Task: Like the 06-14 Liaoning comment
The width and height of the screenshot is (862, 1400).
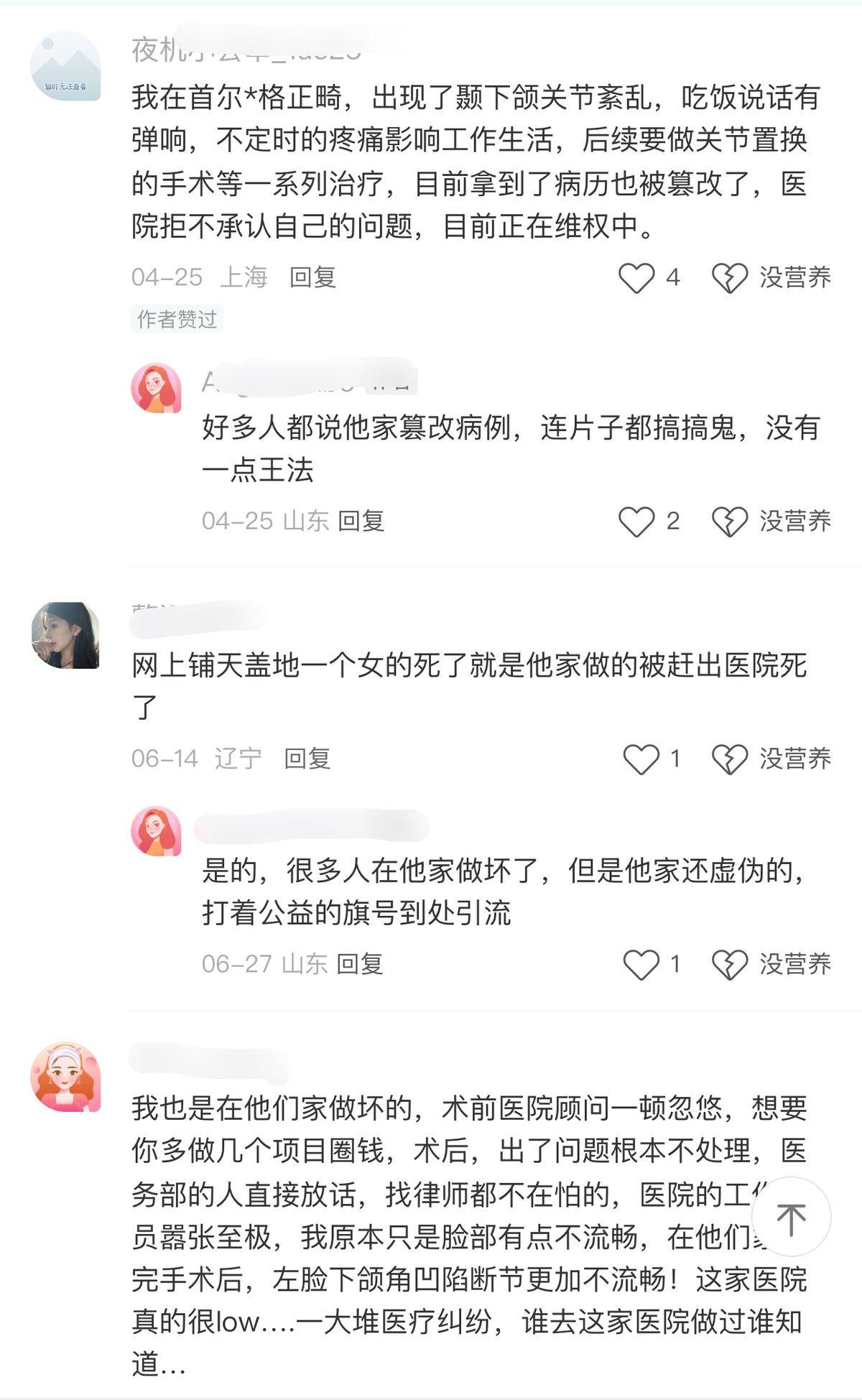Action: 641,759
